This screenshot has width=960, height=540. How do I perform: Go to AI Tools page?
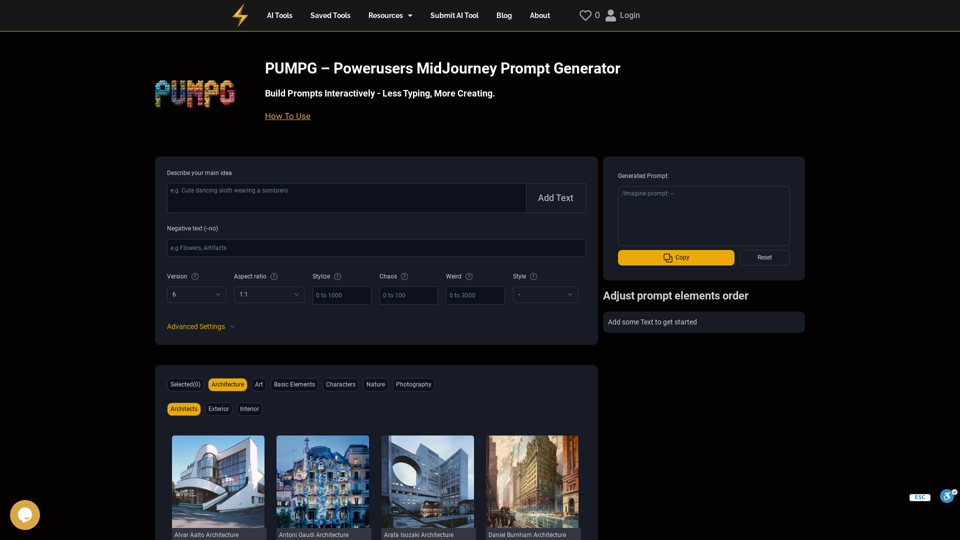(x=279, y=15)
